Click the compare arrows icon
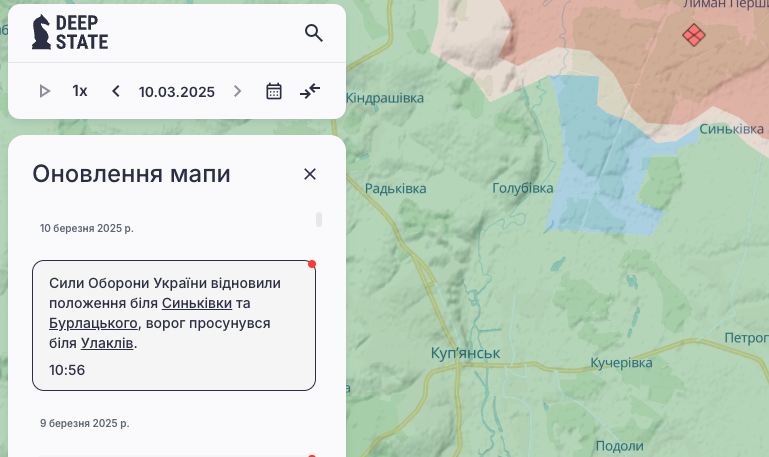 pos(310,91)
